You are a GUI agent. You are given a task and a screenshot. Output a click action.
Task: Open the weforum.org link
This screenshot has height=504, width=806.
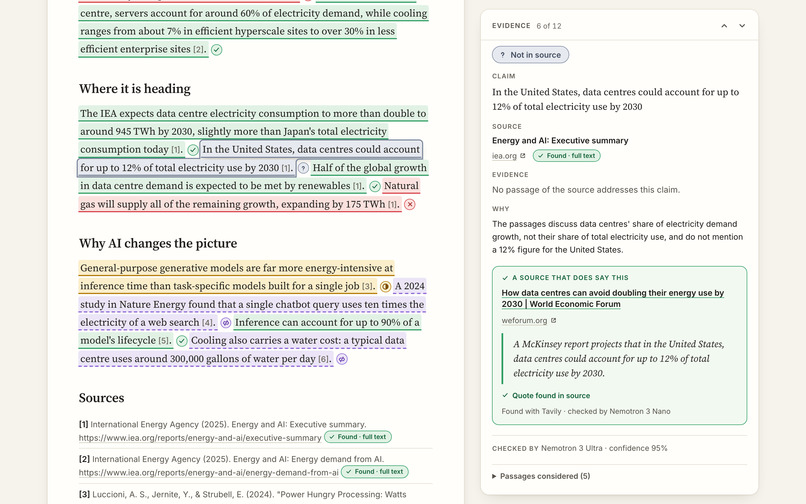click(x=524, y=320)
